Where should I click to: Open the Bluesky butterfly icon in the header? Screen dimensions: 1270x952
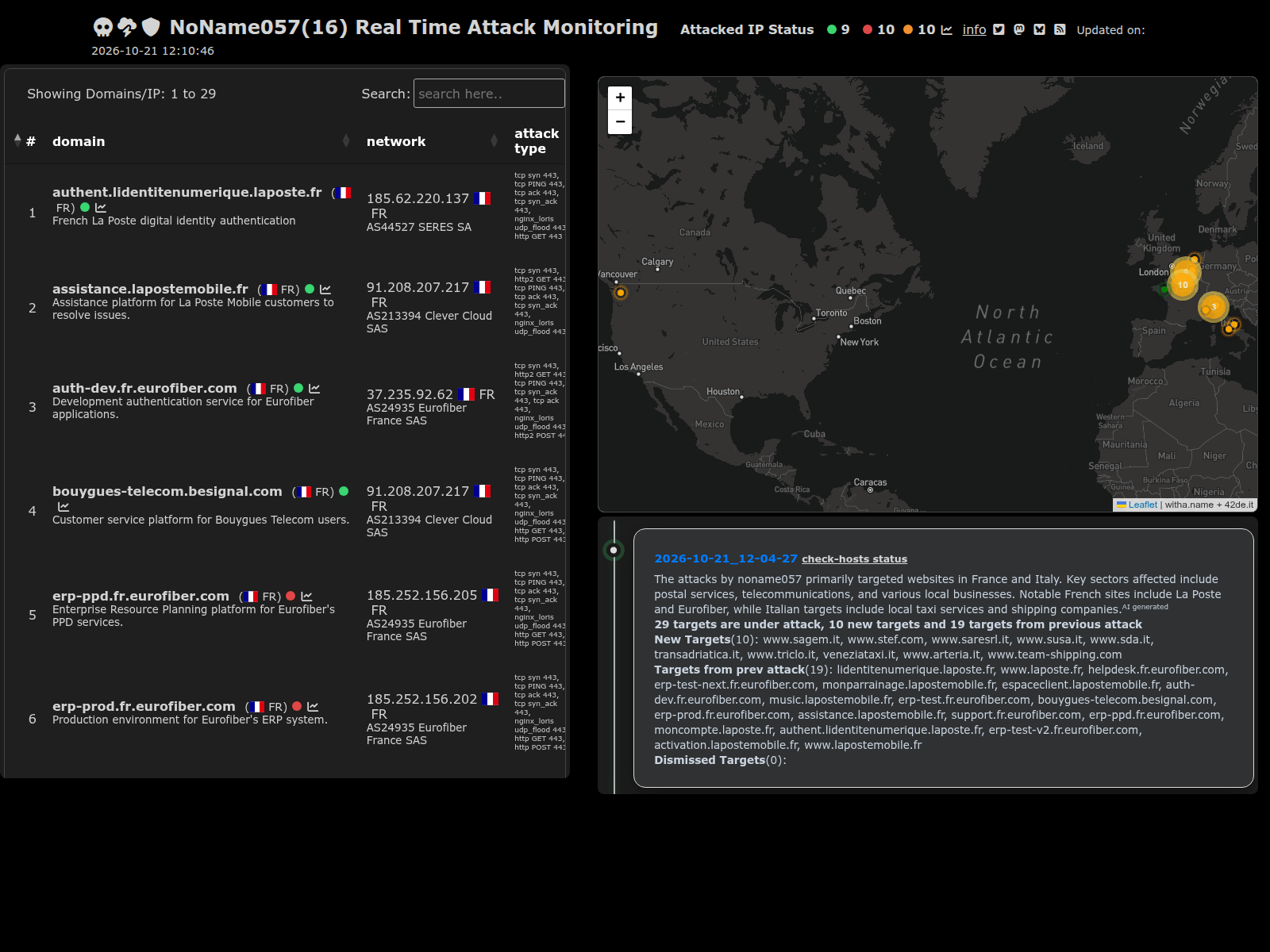1039,29
